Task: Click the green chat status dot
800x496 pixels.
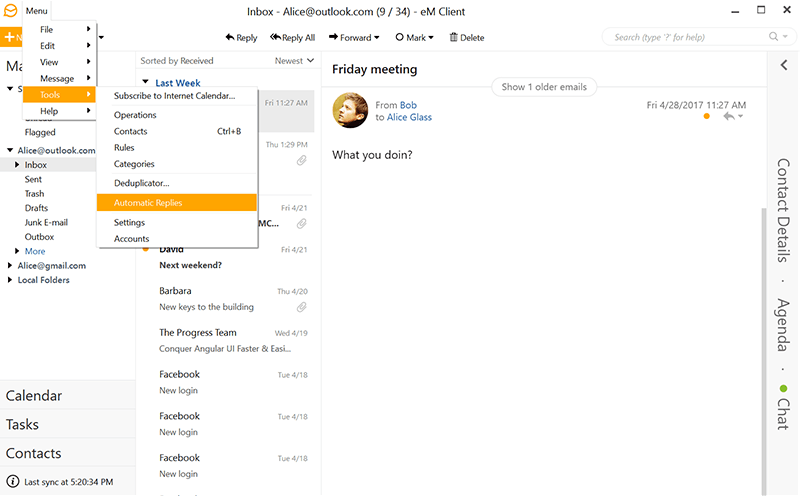Action: pyautogui.click(x=783, y=389)
